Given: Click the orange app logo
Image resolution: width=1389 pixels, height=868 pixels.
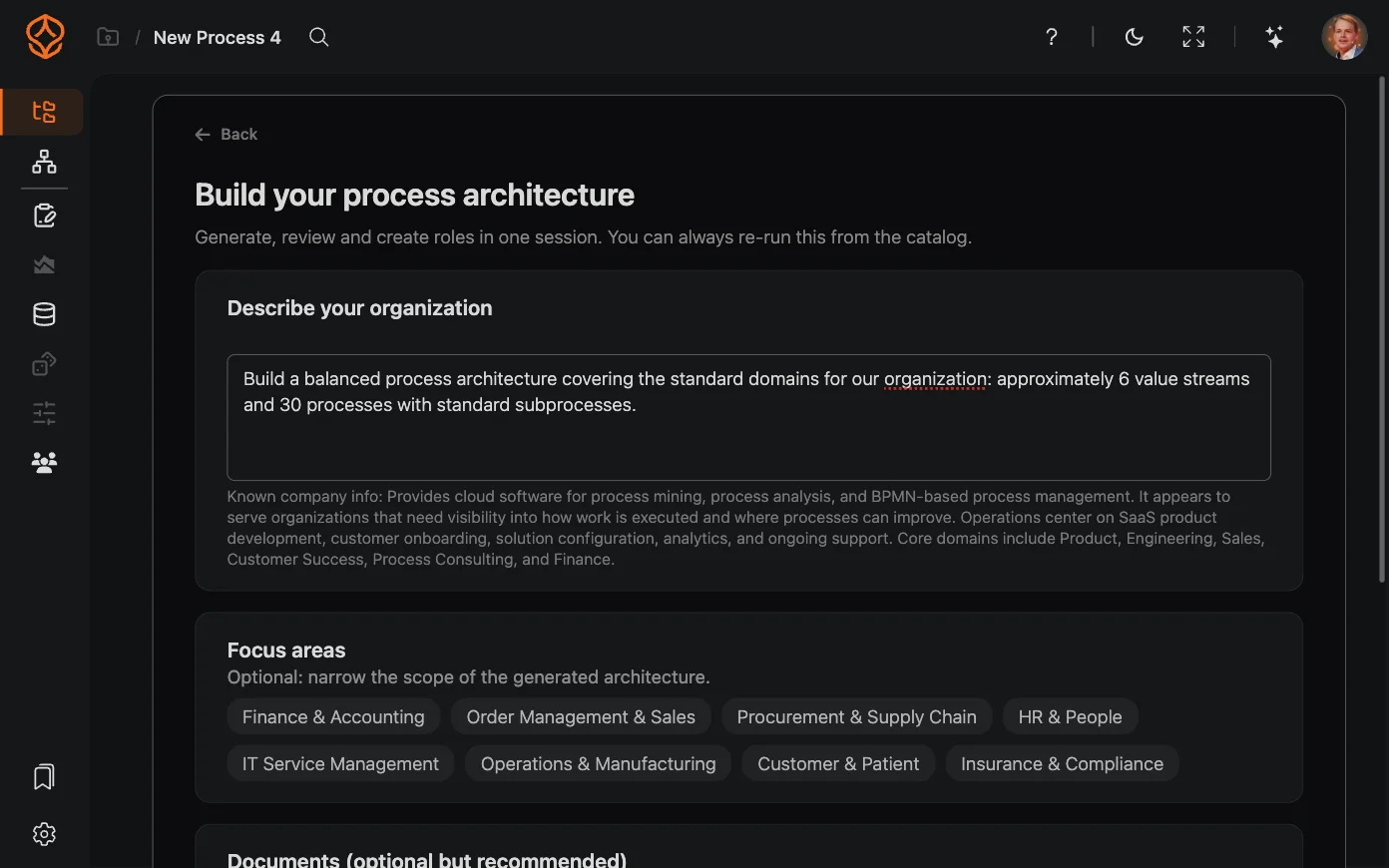Looking at the screenshot, I should pos(45,37).
